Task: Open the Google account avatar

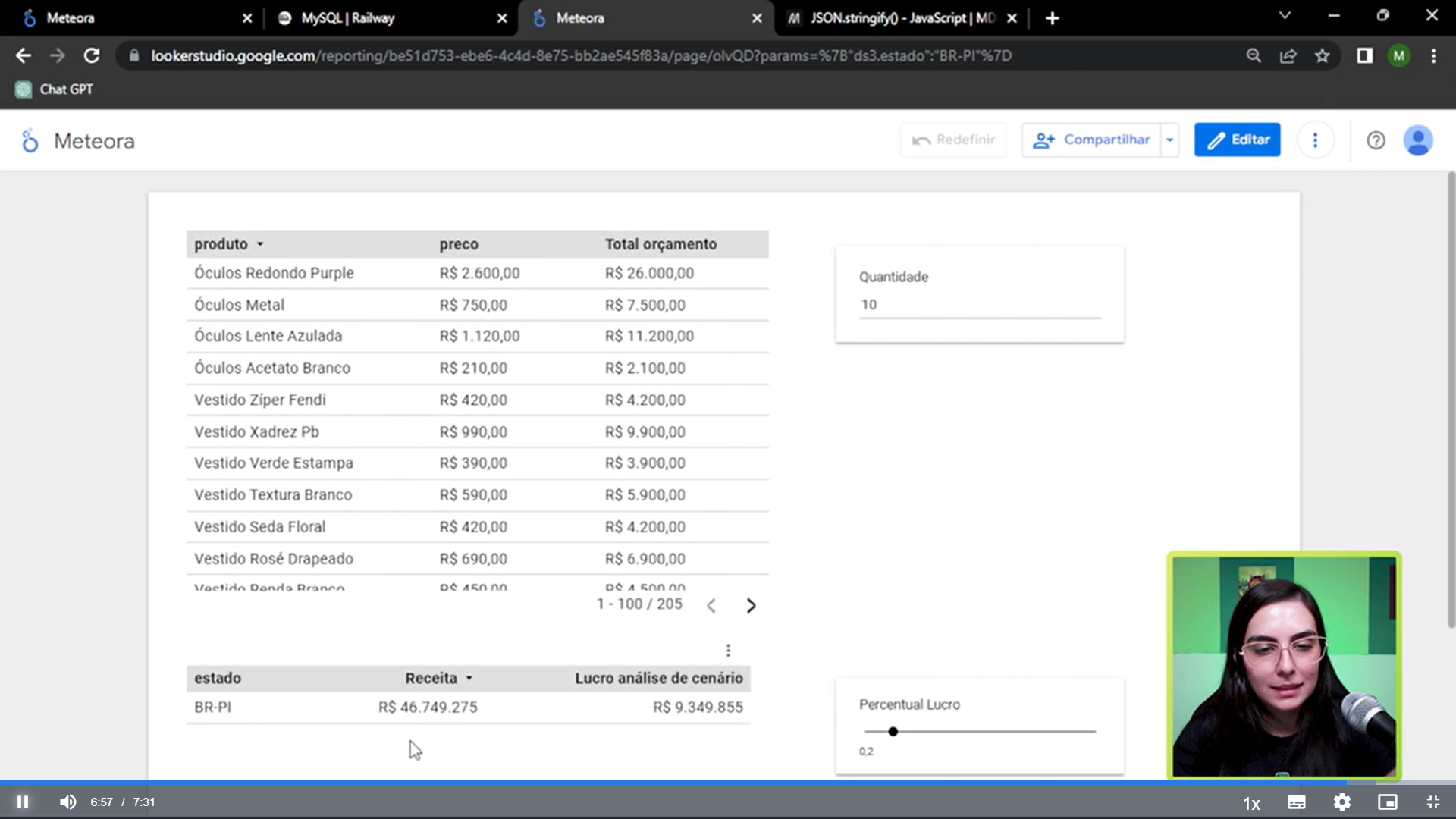Action: pos(1418,140)
